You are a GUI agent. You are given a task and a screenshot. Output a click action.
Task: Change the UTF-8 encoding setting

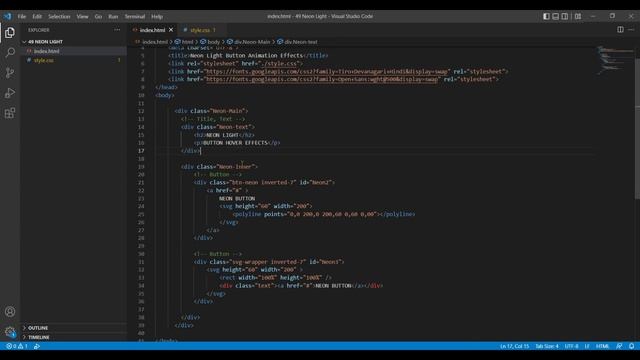point(571,346)
